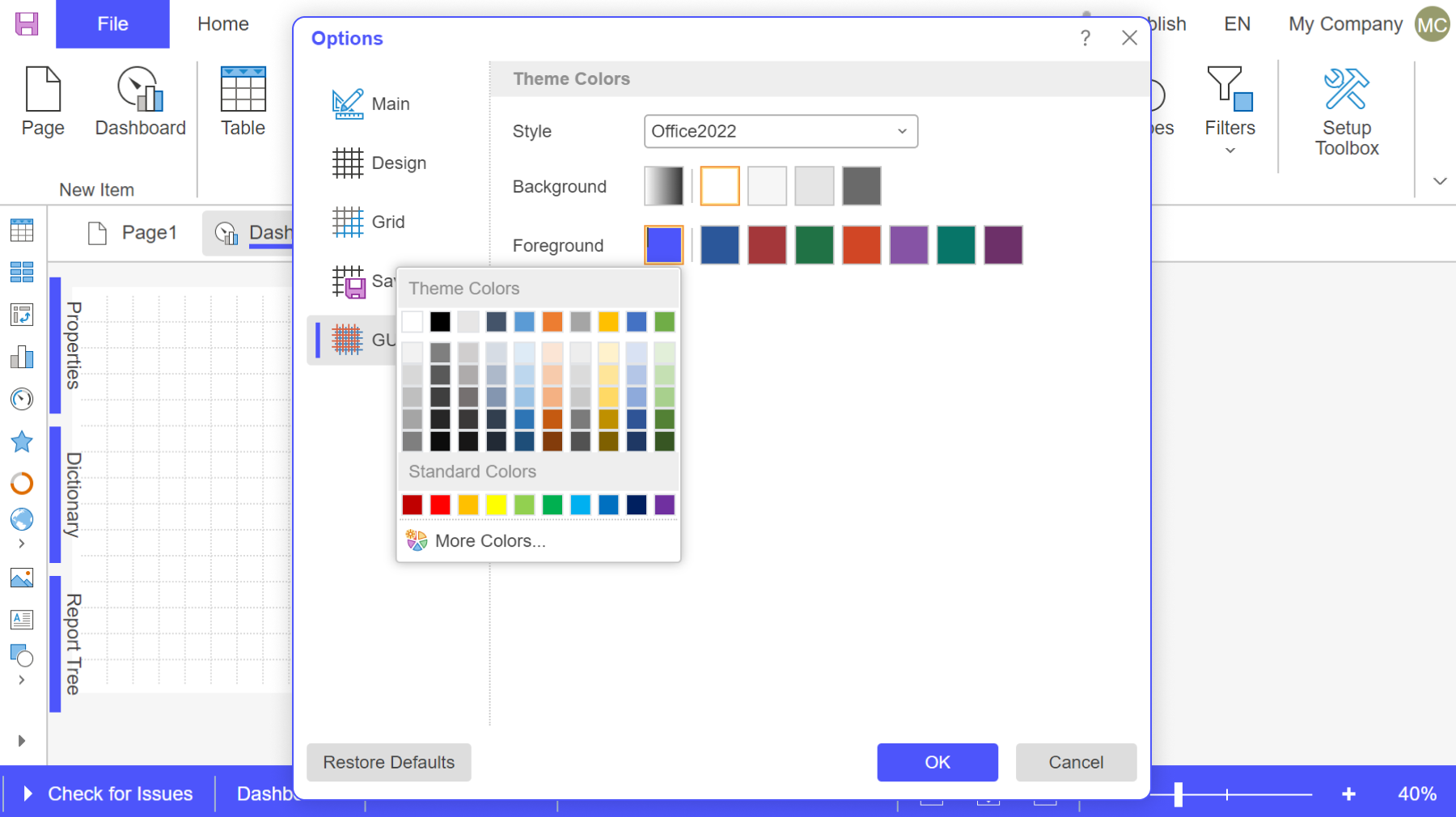Select the star icon in the left toolbox
Viewport: 1456px width, 817px height.
coord(22,442)
